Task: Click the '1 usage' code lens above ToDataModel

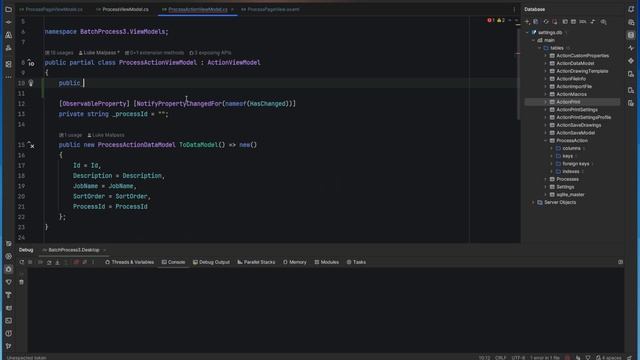Action: click(70, 135)
